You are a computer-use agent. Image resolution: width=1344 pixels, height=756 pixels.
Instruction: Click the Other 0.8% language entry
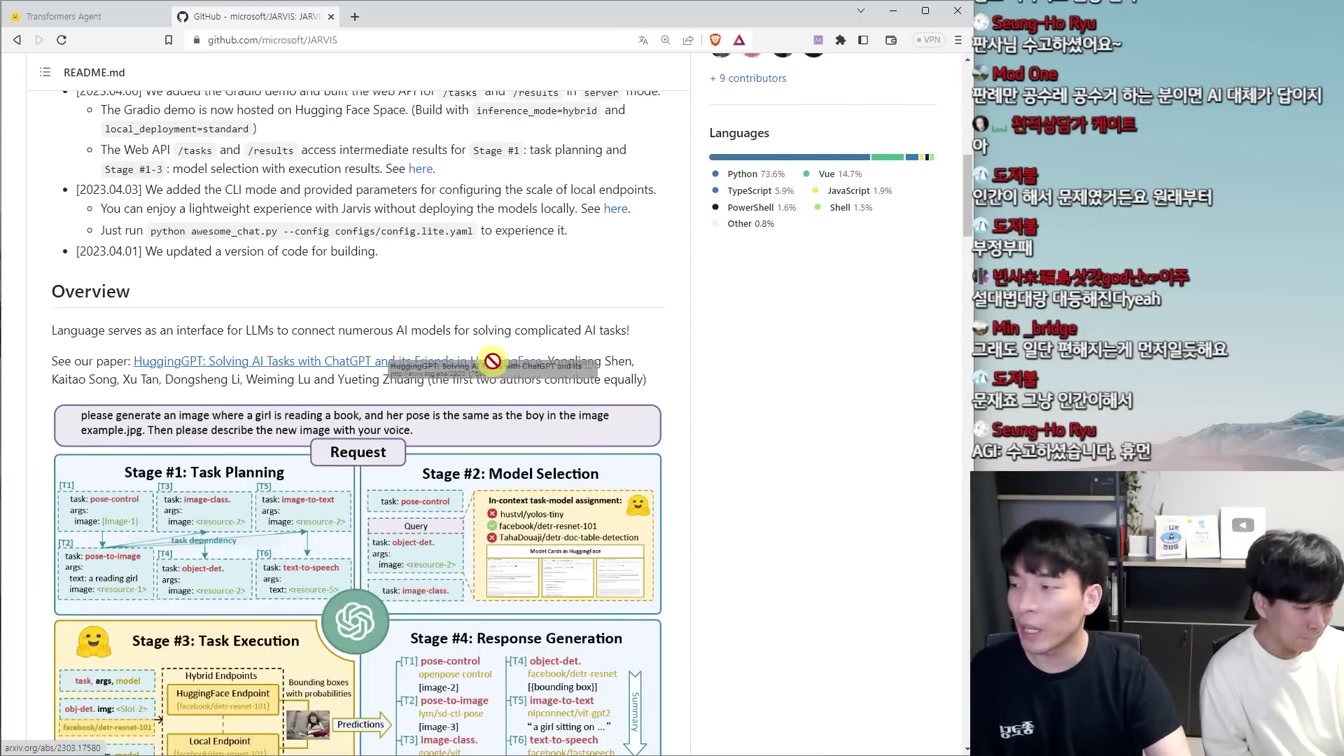click(x=742, y=224)
